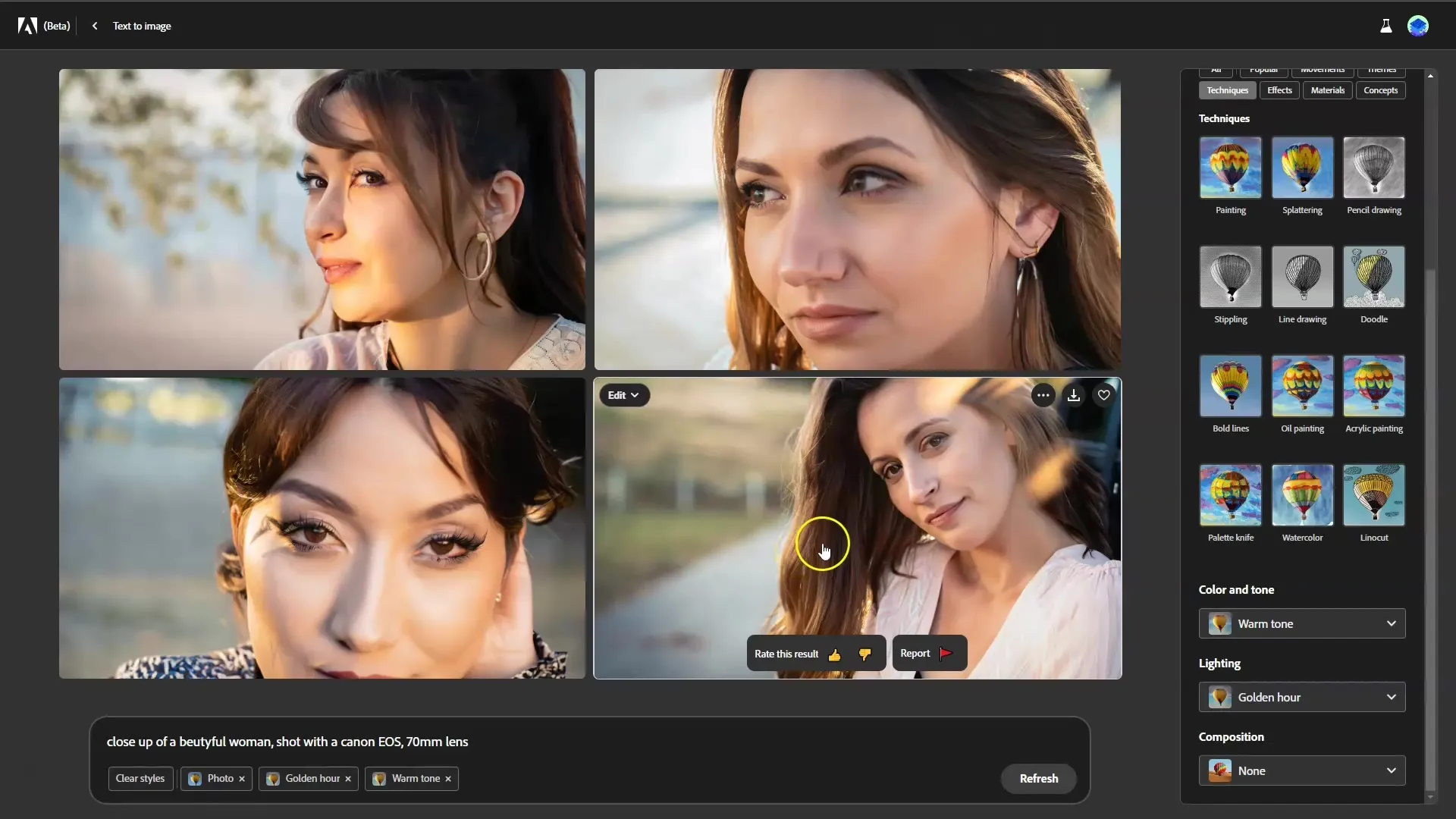Switch to the Materials tab
The width and height of the screenshot is (1456, 819).
1328,91
